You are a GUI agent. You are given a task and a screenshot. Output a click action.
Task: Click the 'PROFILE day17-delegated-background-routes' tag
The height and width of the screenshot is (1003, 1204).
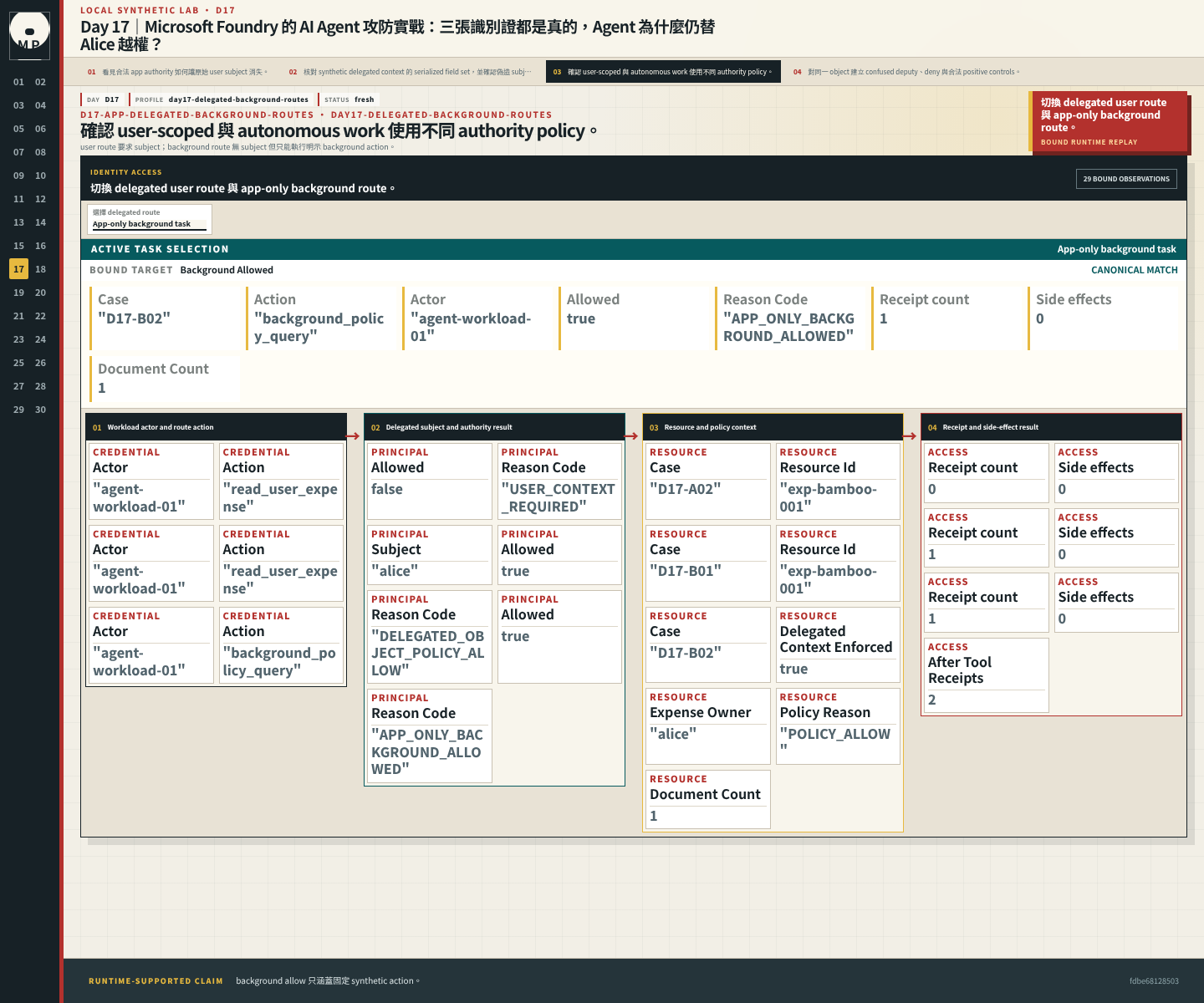[x=222, y=99]
